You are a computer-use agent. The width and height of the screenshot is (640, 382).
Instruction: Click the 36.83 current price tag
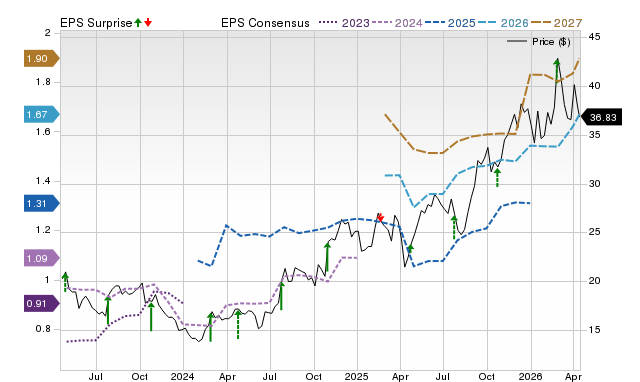[601, 118]
